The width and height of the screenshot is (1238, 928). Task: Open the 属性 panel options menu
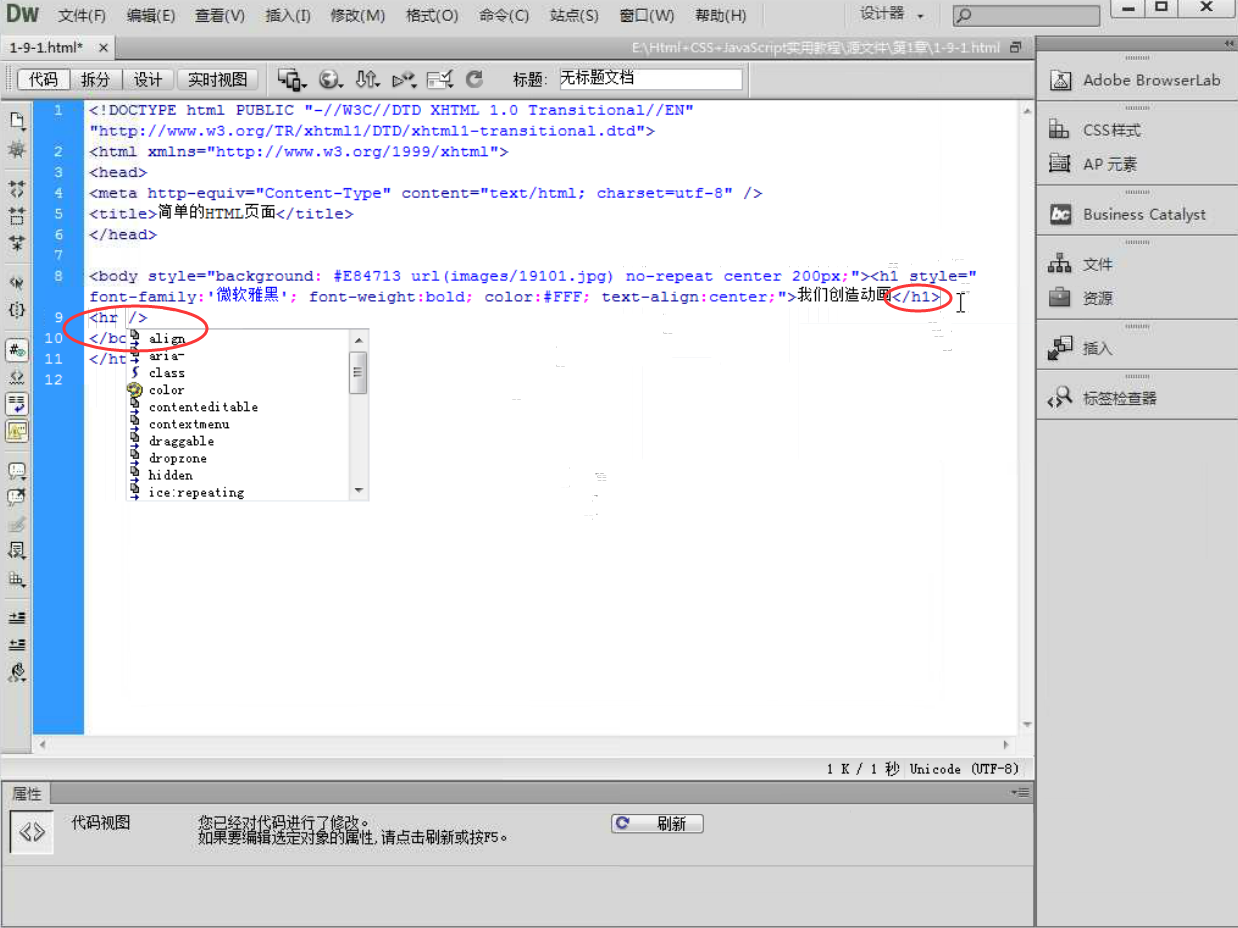[x=1020, y=792]
